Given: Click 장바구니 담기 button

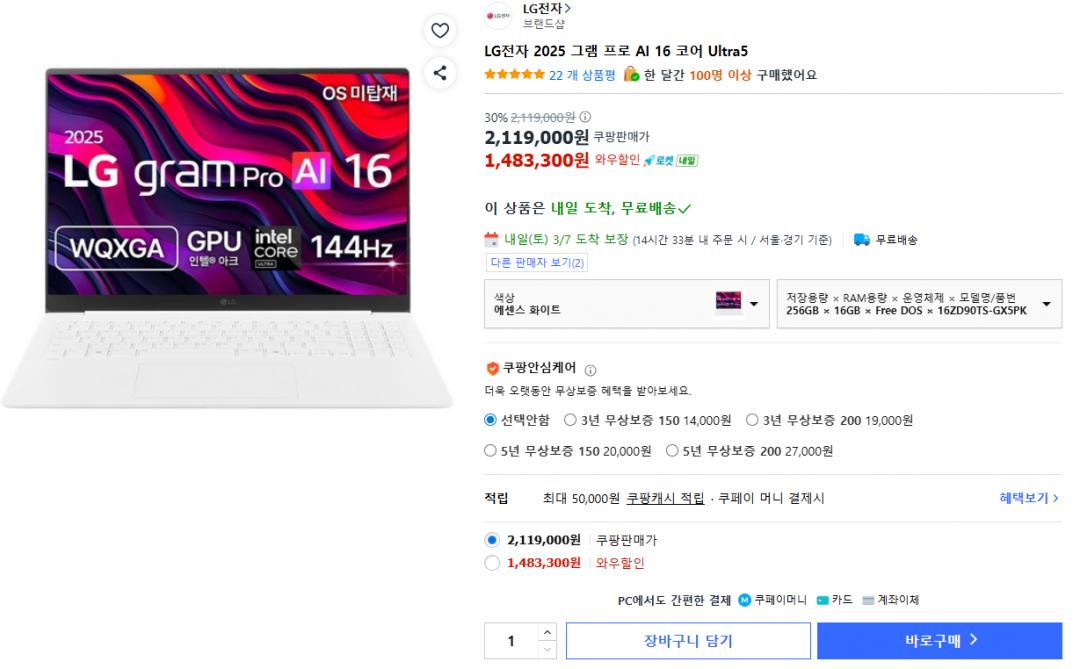Looking at the screenshot, I should (688, 641).
